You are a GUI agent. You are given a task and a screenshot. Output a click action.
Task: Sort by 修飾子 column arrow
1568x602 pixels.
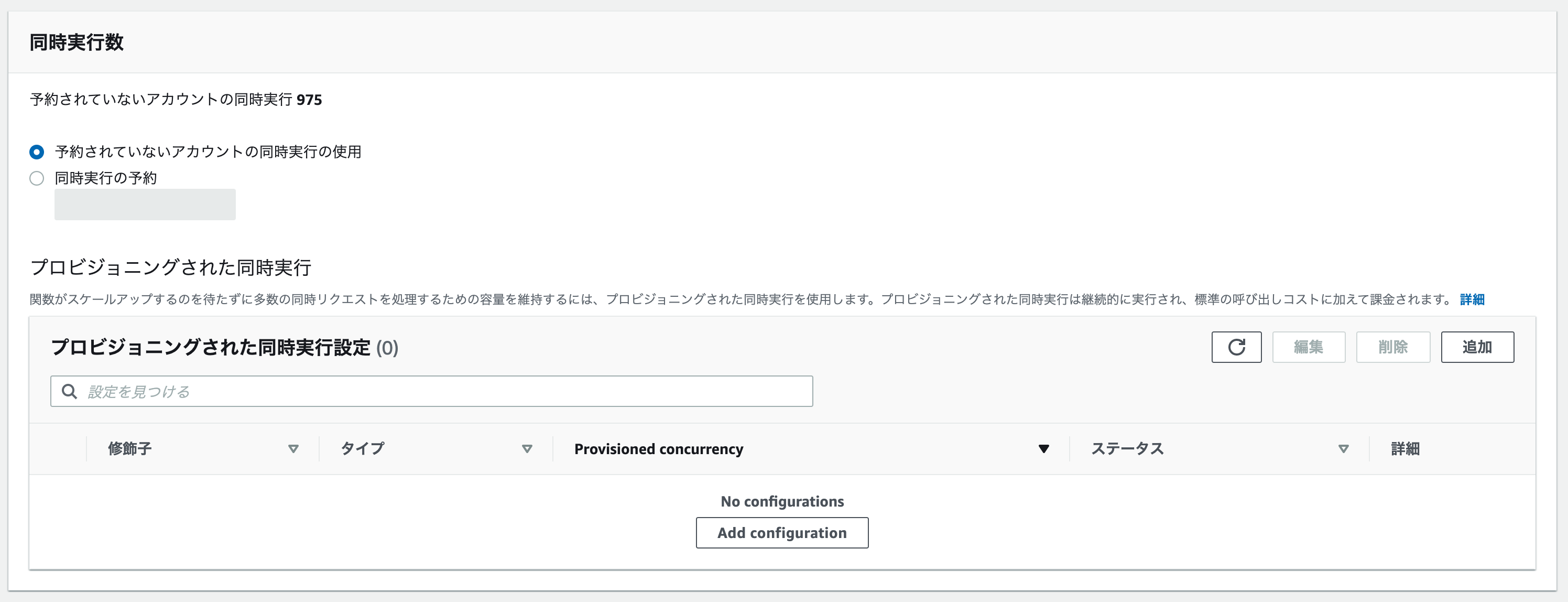coord(293,449)
